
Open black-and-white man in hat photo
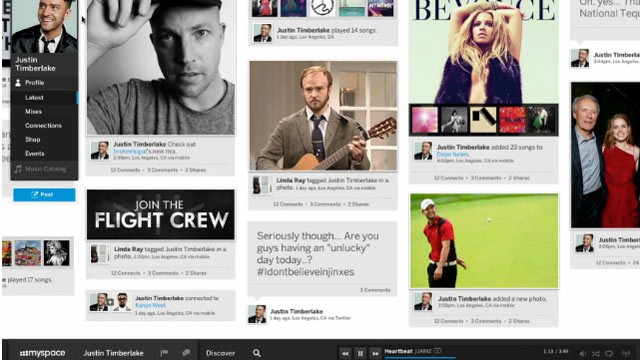(x=160, y=67)
